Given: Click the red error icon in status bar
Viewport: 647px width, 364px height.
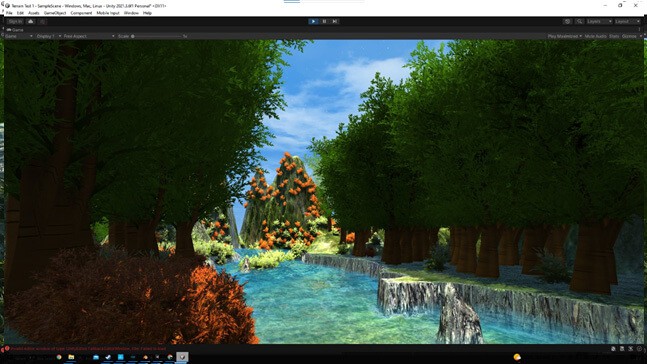Looking at the screenshot, I should 7,349.
